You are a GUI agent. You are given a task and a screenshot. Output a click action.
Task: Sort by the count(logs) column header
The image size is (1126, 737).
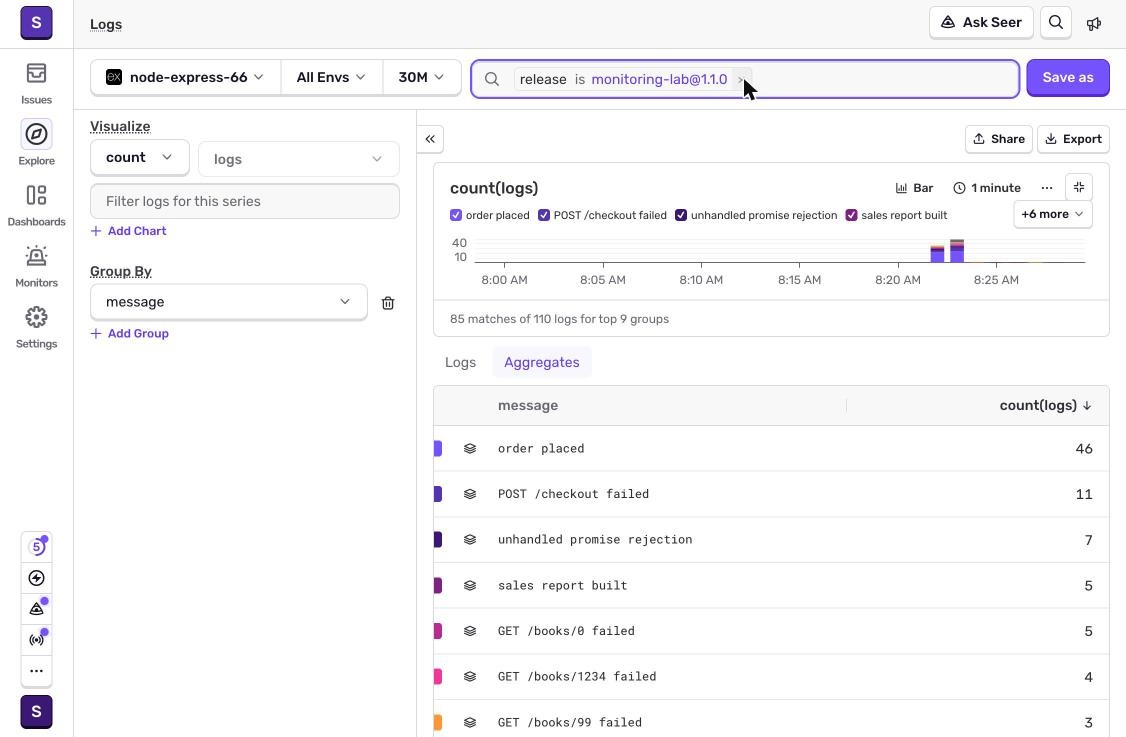(1045, 405)
